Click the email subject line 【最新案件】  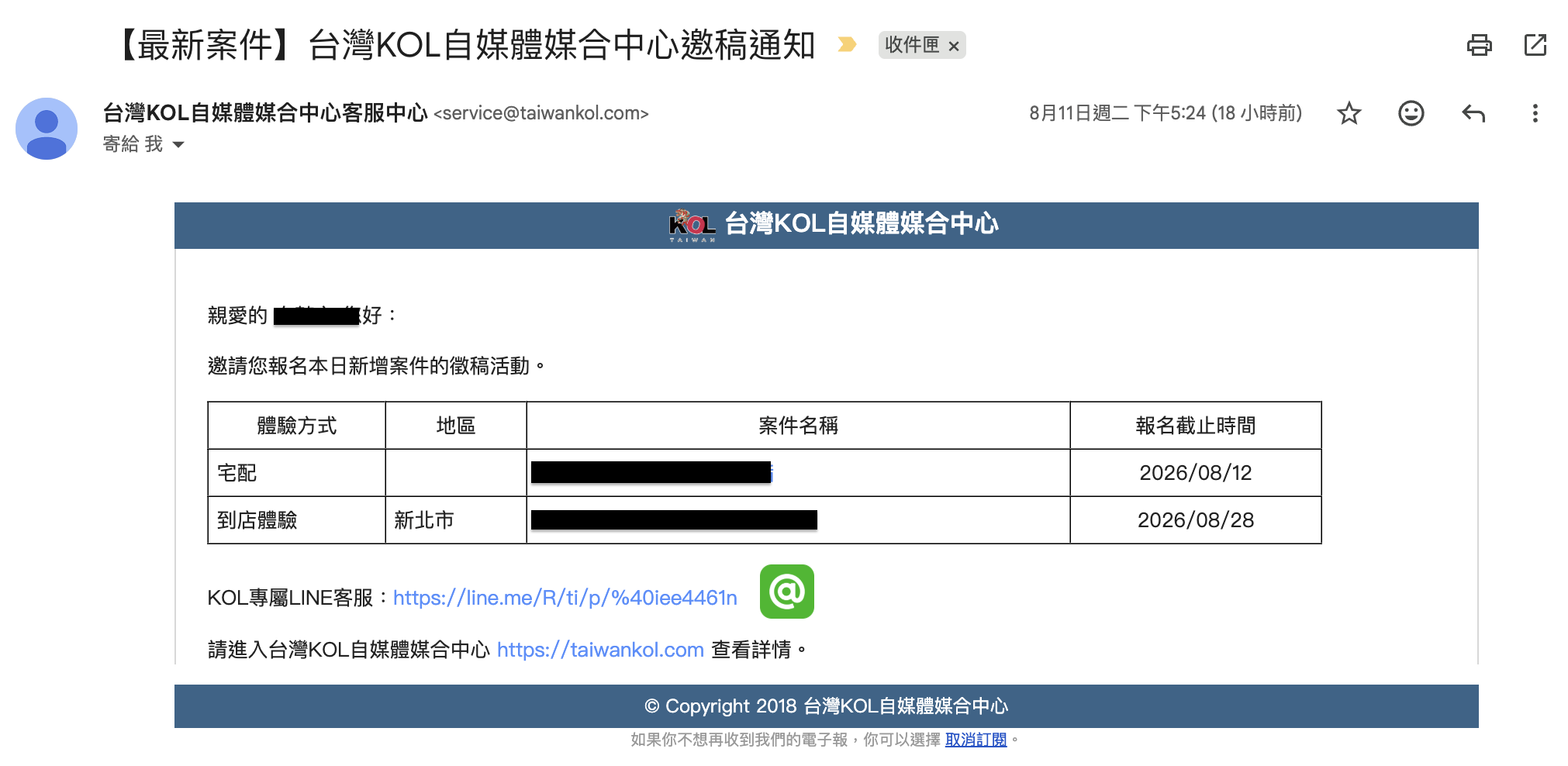(x=464, y=45)
